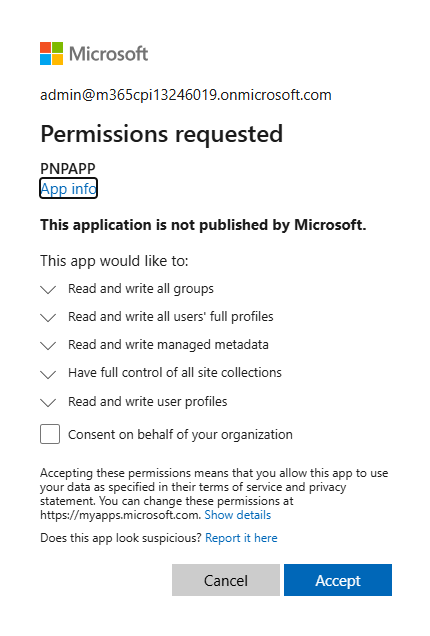Select the 'Read and write all groups' permission text
This screenshot has height=636, width=430.
point(141,289)
